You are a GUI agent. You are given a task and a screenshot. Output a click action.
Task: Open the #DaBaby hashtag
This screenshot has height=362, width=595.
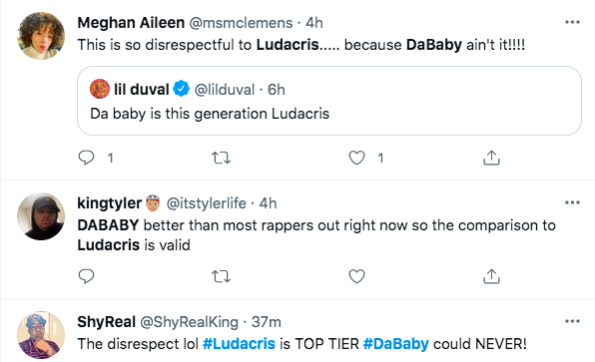coord(396,344)
